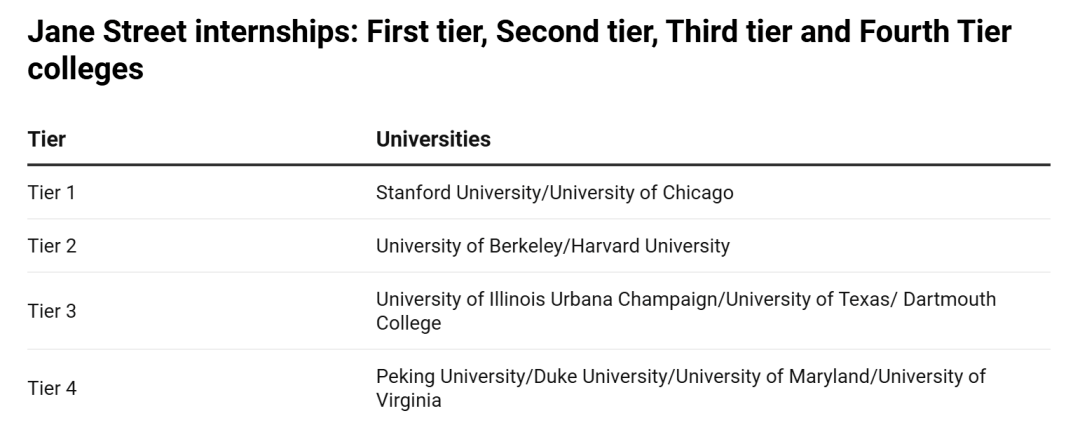Click Fourth Tier in the heading
Screen dimensions: 1080x444
[x=935, y=32]
